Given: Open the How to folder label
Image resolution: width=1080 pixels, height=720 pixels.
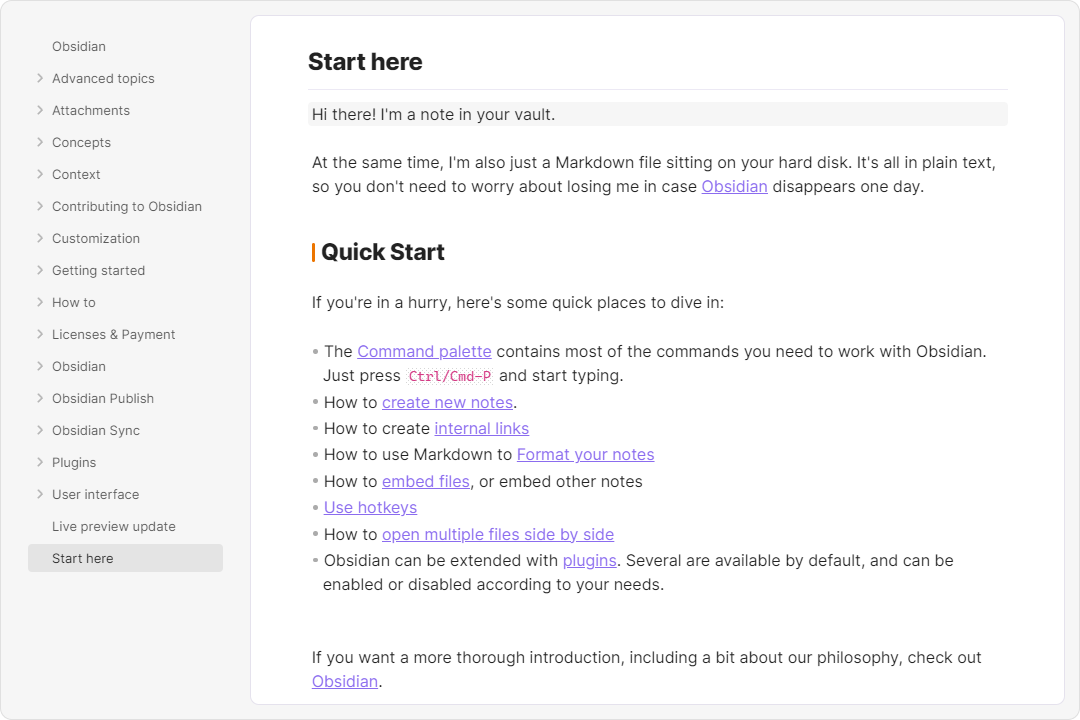Looking at the screenshot, I should pyautogui.click(x=74, y=302).
